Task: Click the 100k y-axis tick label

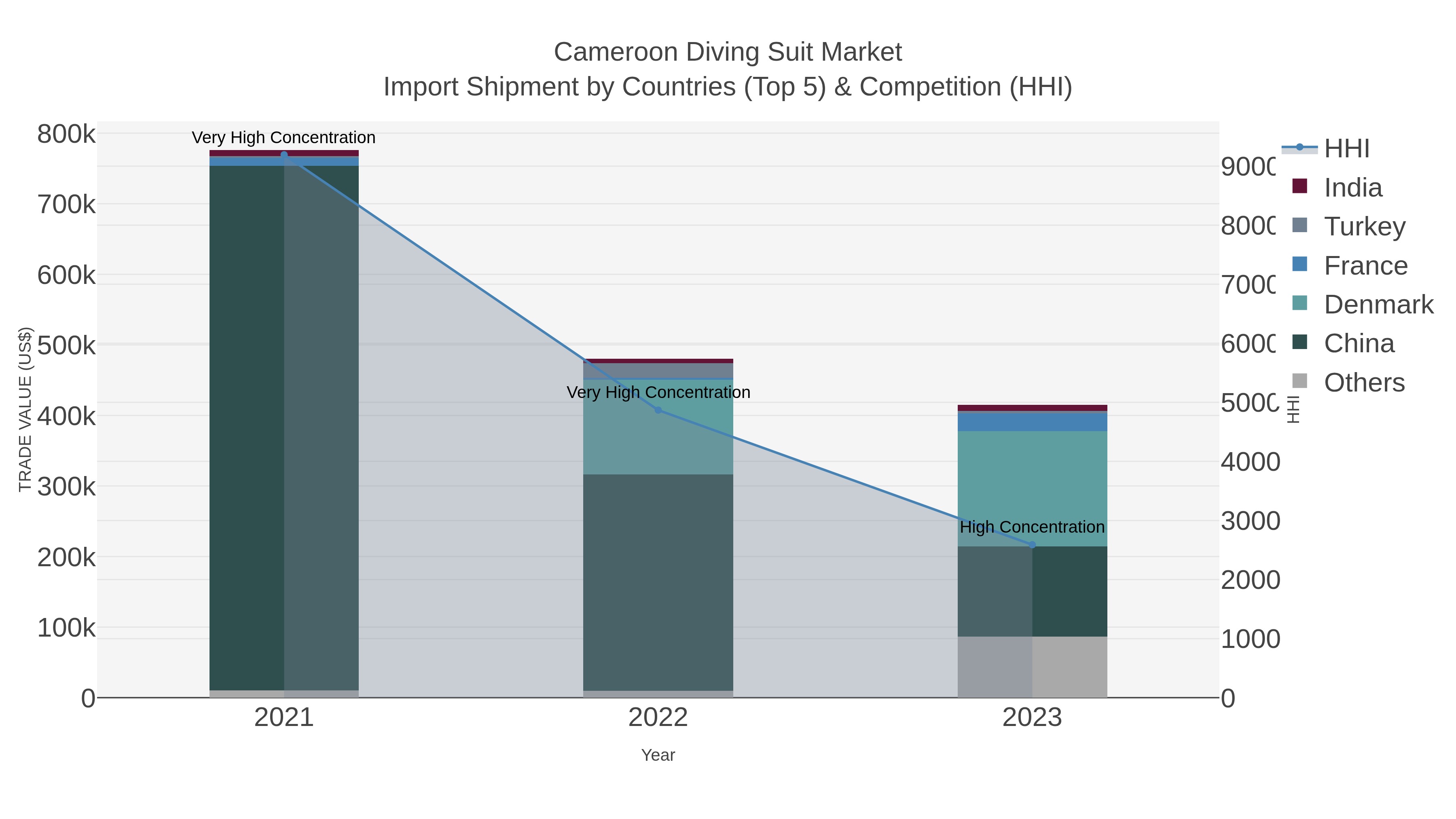Action: (67, 627)
